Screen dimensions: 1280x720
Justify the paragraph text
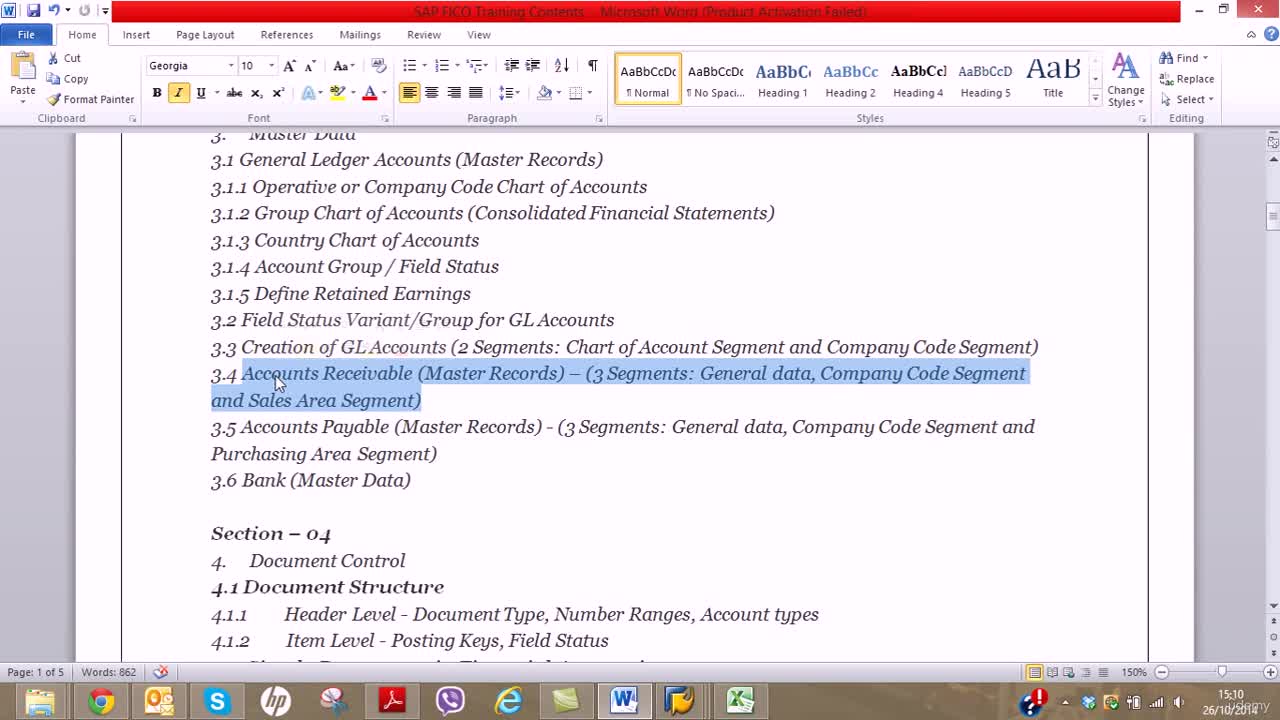coord(475,93)
